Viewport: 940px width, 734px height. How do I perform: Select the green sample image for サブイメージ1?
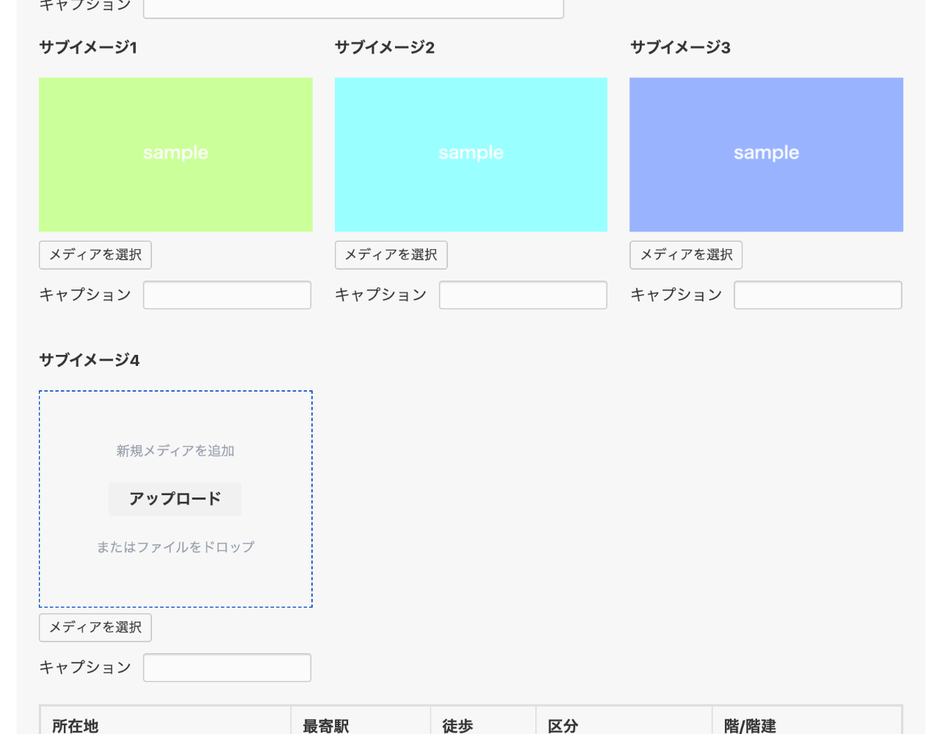[x=176, y=154]
